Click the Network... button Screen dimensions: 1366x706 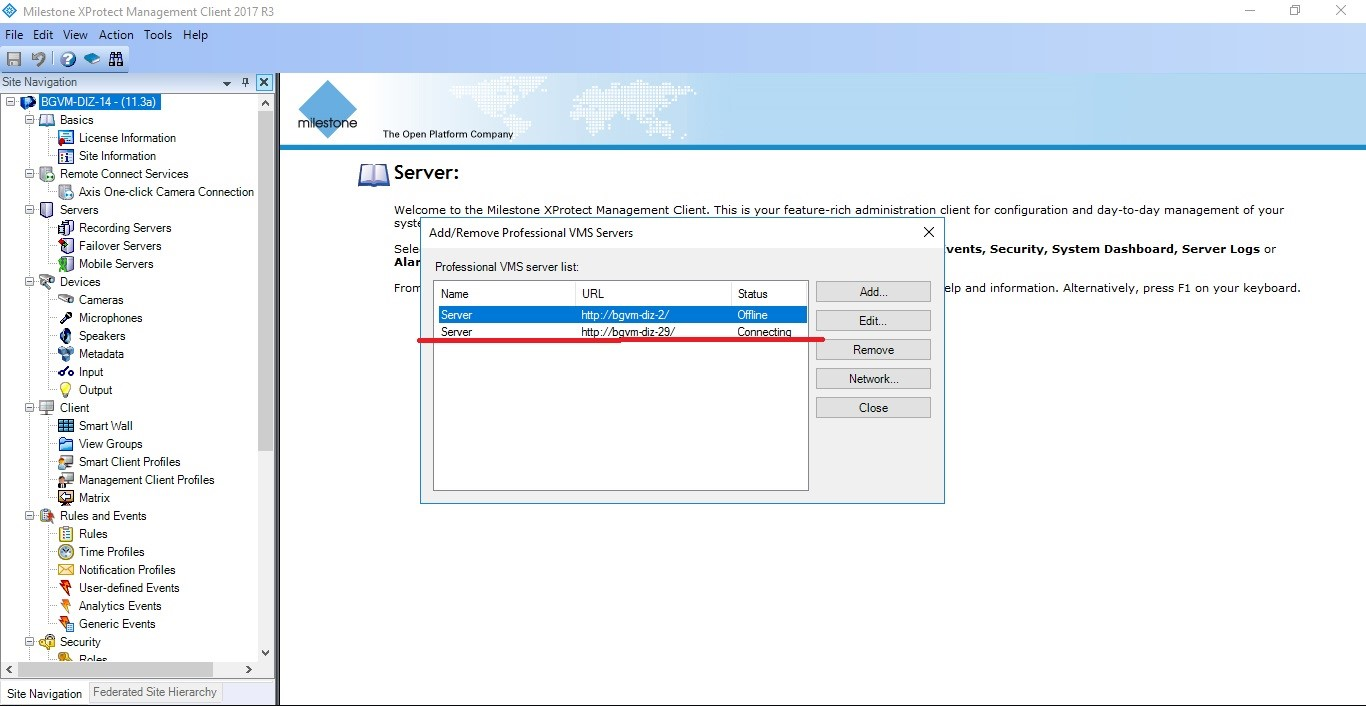873,379
